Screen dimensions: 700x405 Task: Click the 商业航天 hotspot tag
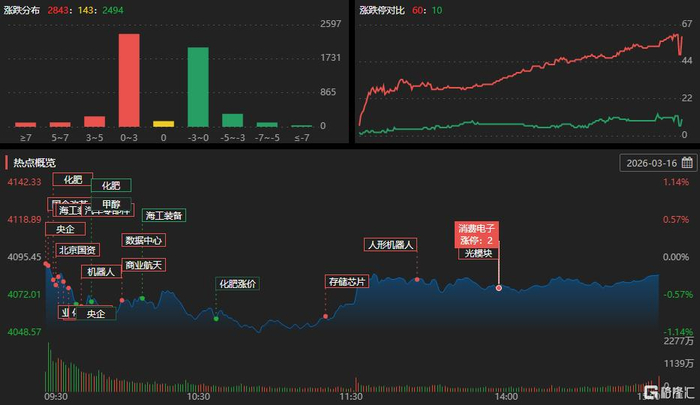coord(143,265)
